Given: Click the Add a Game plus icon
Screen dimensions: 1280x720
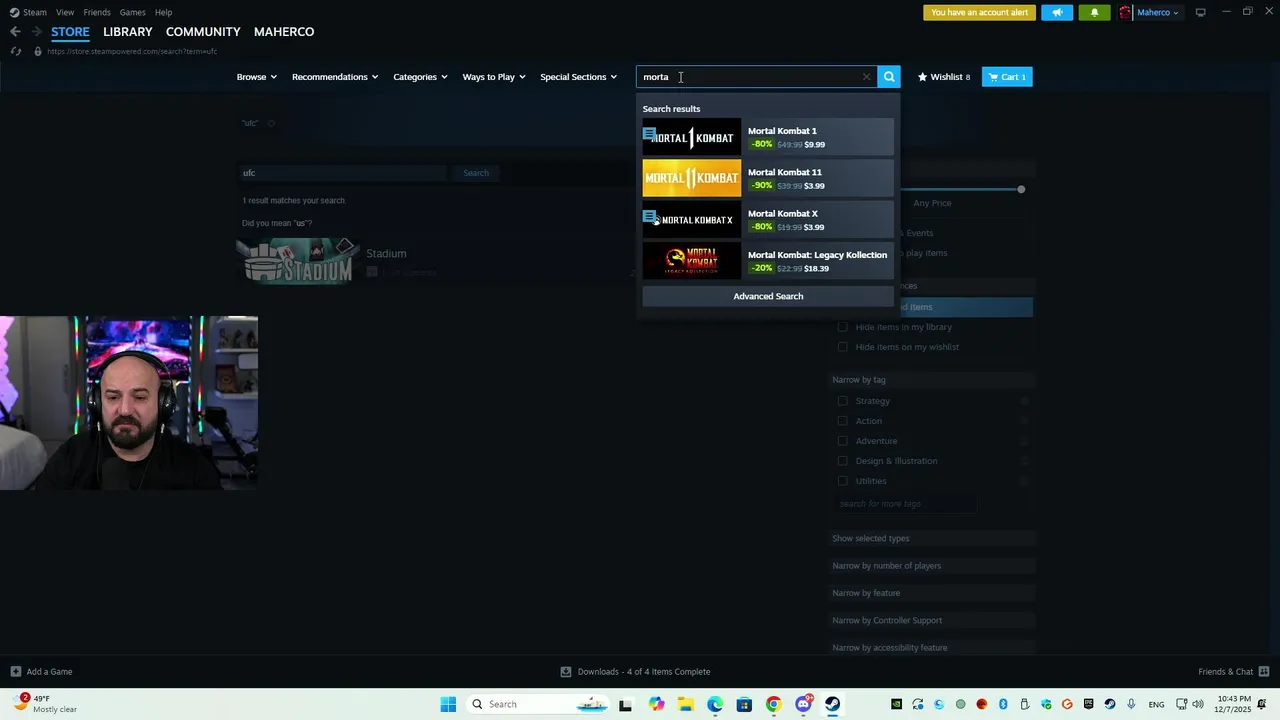Looking at the screenshot, I should 15,672.
